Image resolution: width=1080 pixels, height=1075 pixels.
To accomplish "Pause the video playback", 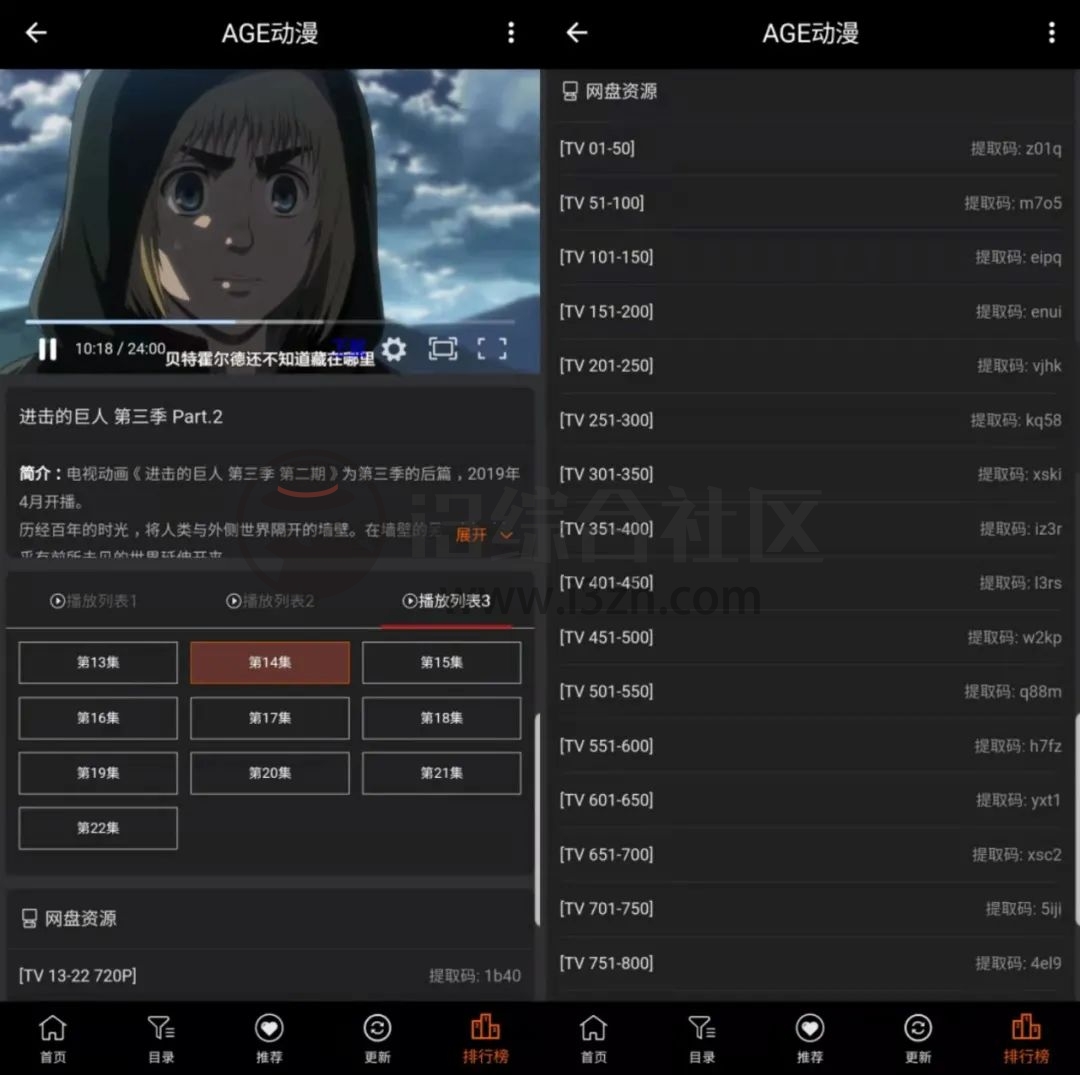I will coord(48,349).
